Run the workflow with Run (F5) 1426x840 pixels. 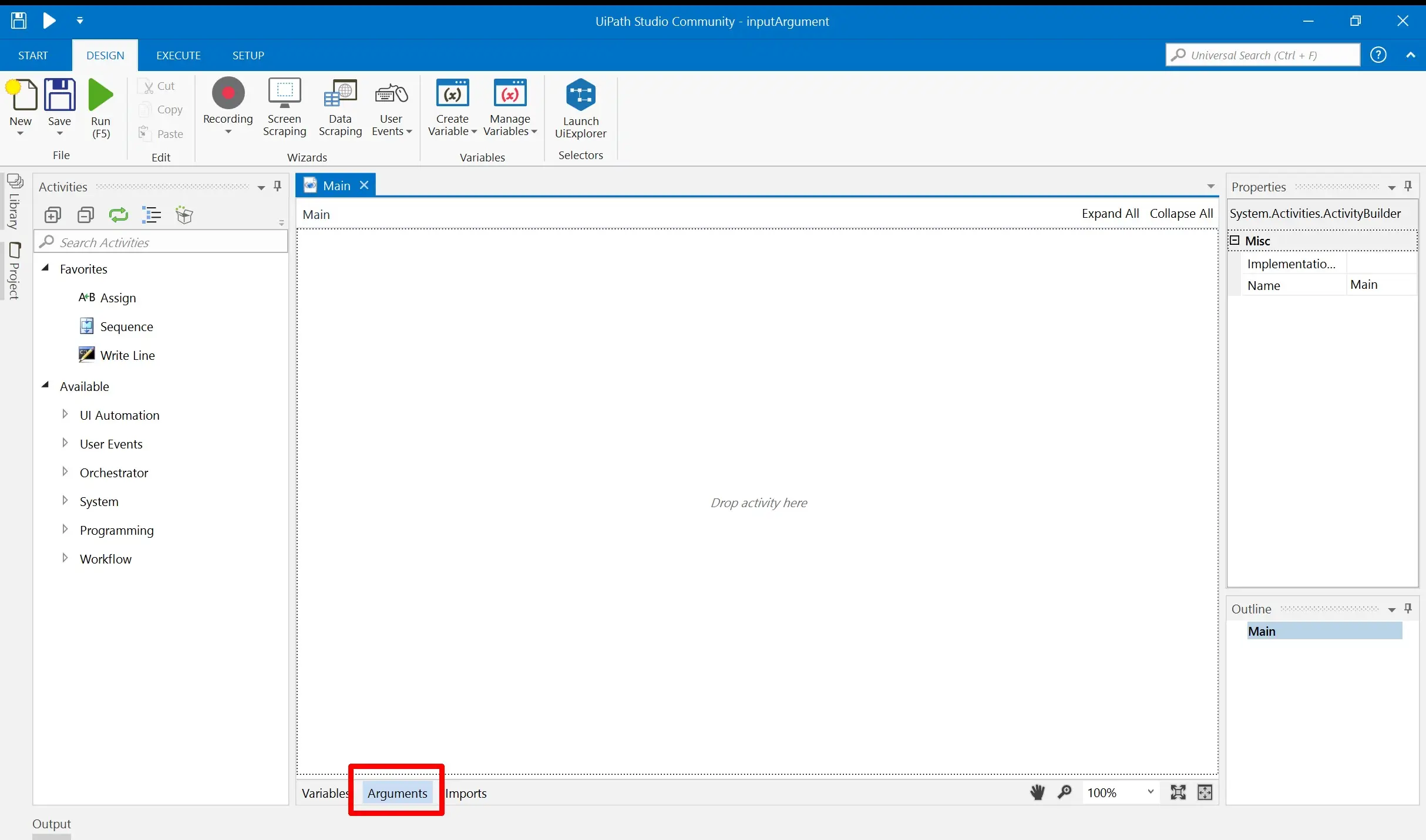coord(100,108)
